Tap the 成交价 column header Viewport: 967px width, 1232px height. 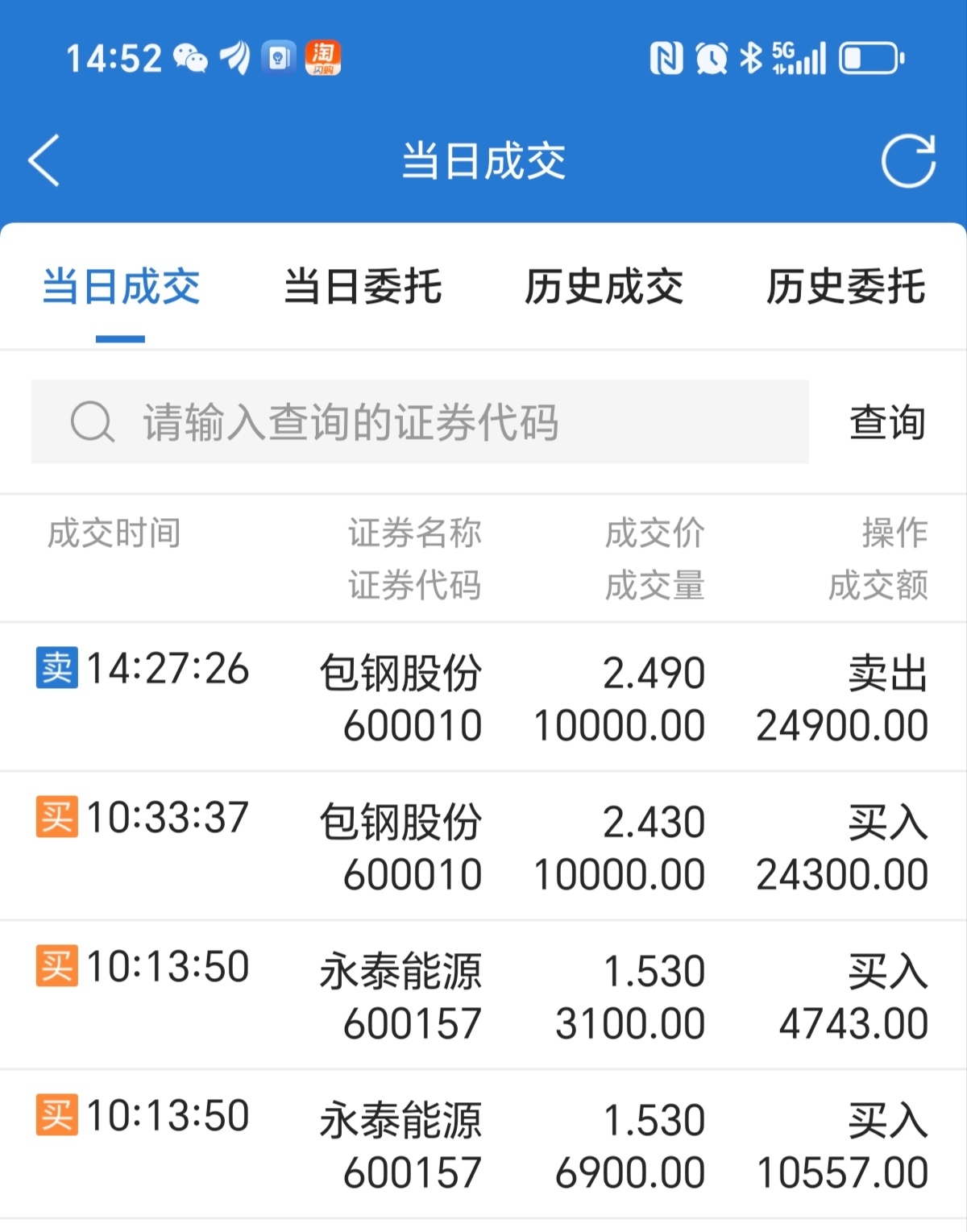pos(655,533)
